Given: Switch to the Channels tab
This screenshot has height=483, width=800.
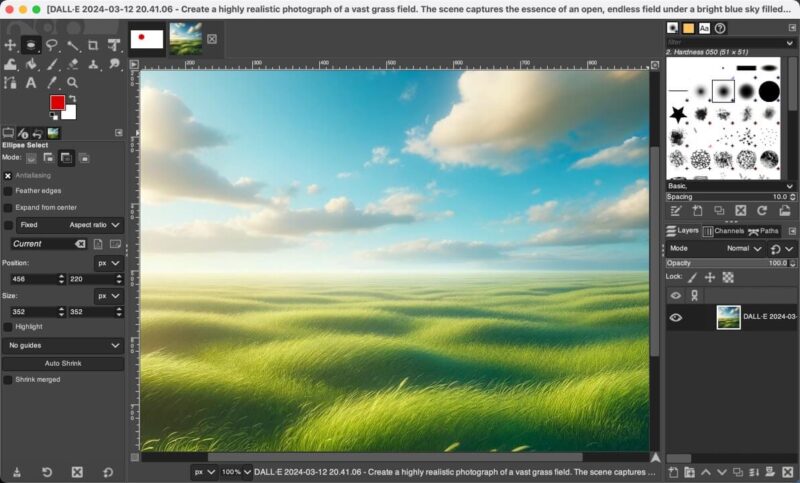Looking at the screenshot, I should (723, 232).
